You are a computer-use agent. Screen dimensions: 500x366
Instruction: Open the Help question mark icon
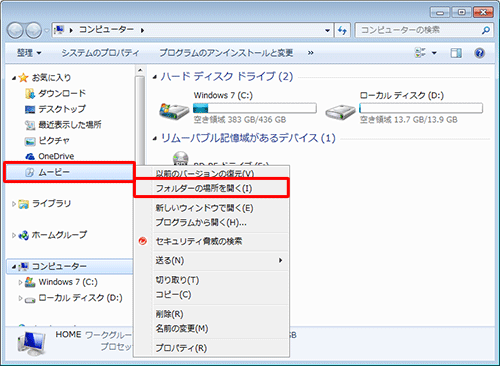coord(479,53)
